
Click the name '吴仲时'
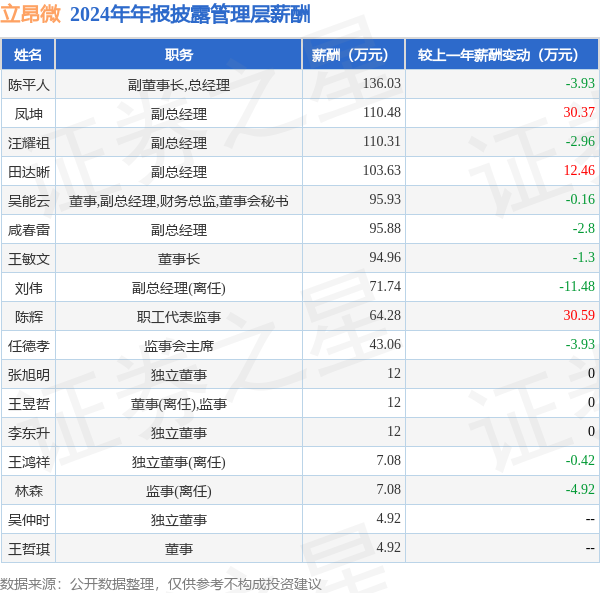tap(29, 520)
